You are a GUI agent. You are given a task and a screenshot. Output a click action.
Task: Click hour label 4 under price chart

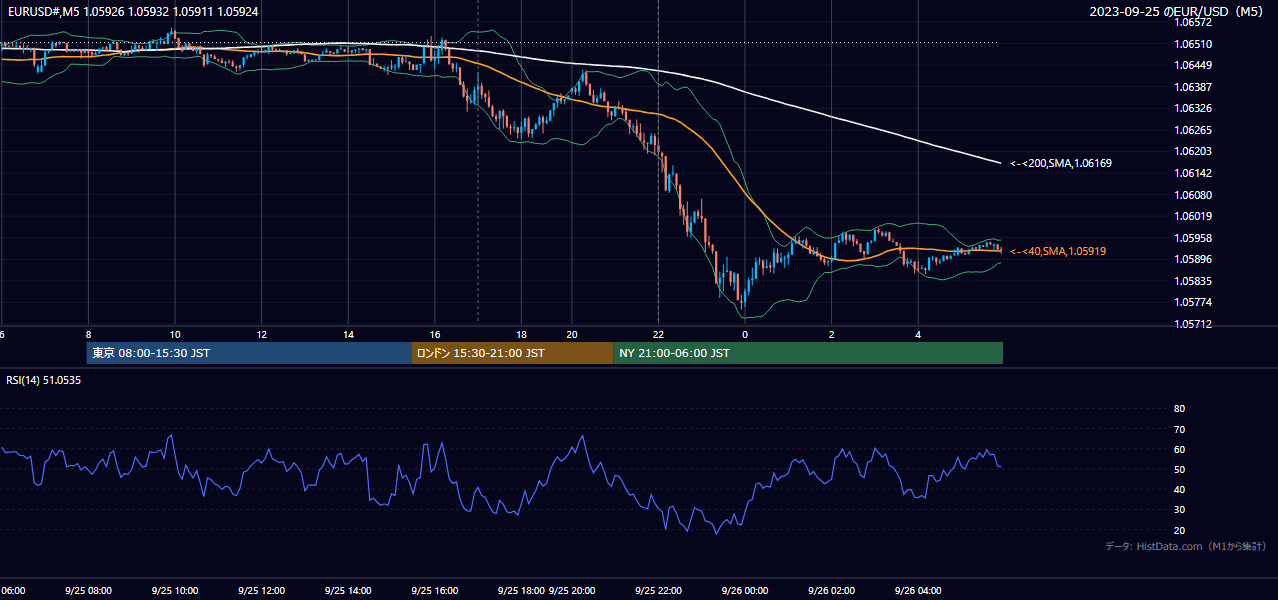[918, 334]
